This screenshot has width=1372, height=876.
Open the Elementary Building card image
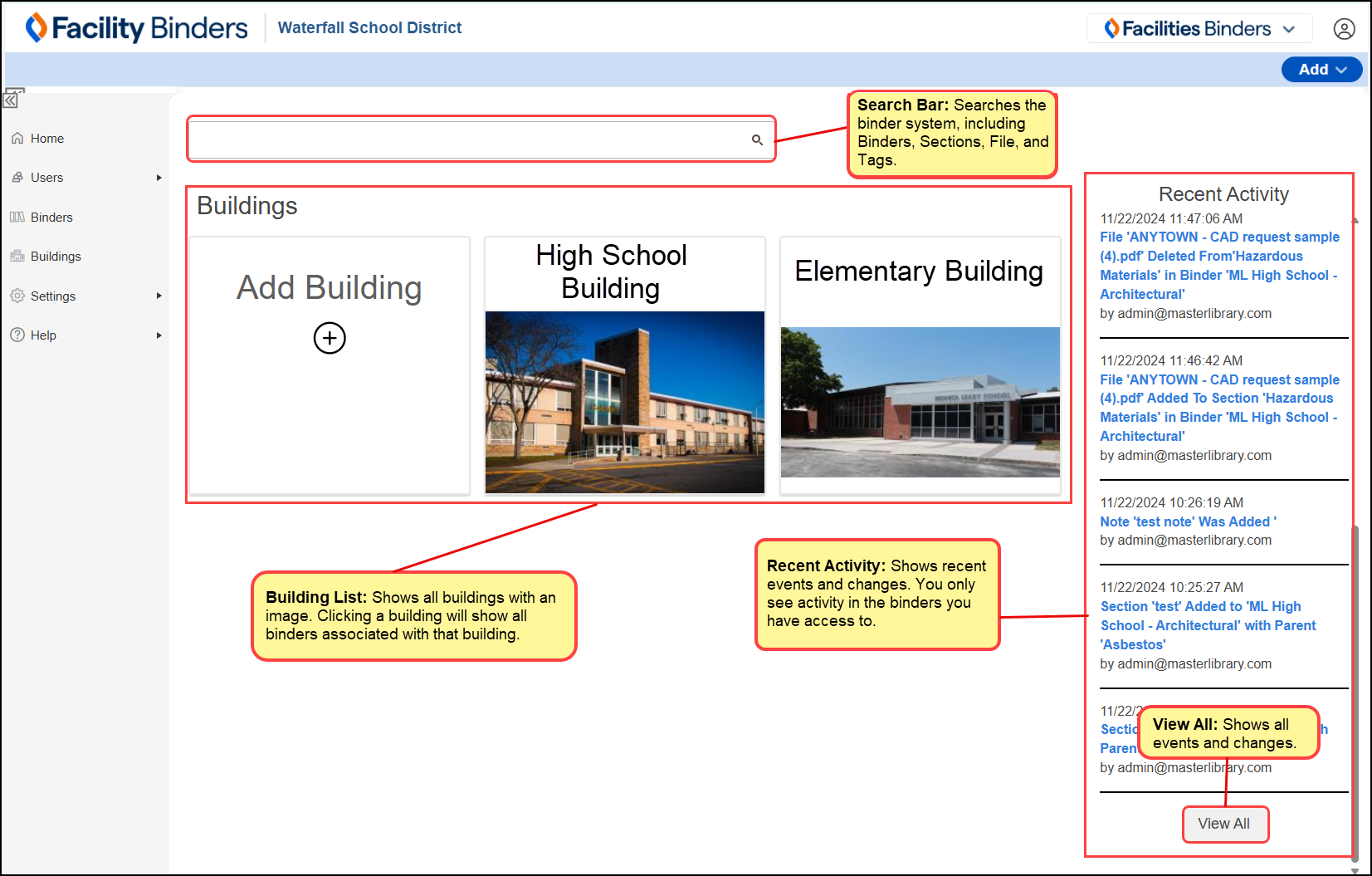point(920,402)
